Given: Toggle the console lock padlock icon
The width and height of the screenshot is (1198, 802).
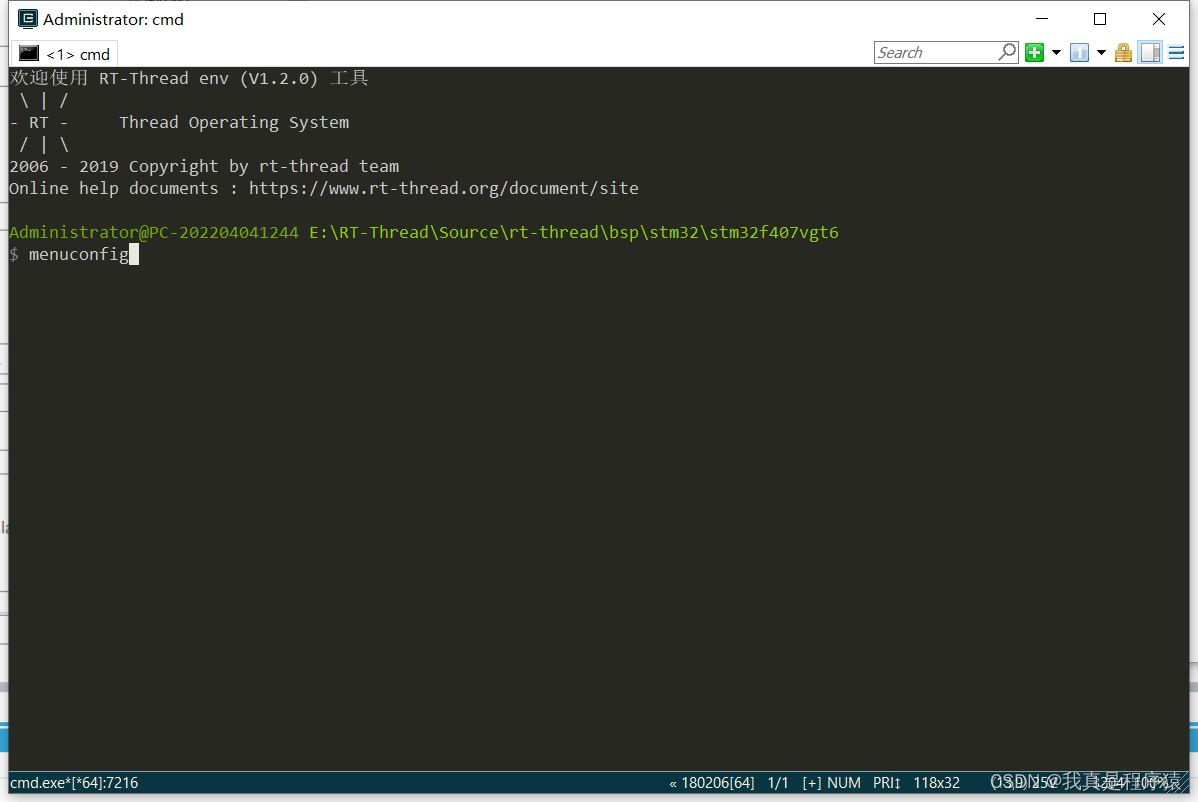Looking at the screenshot, I should tap(1123, 53).
